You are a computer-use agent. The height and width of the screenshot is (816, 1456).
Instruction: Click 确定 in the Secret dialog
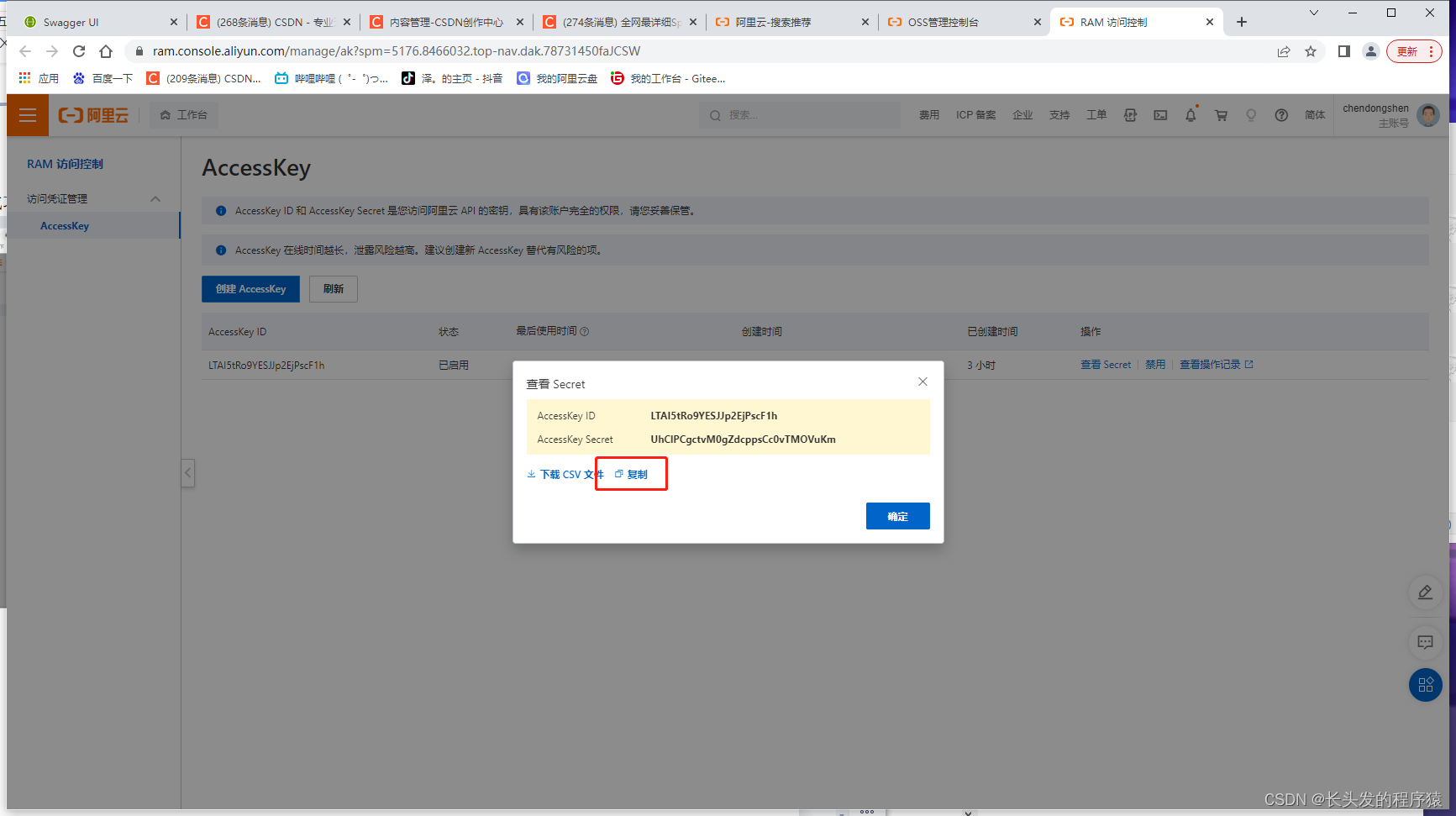[x=897, y=516]
